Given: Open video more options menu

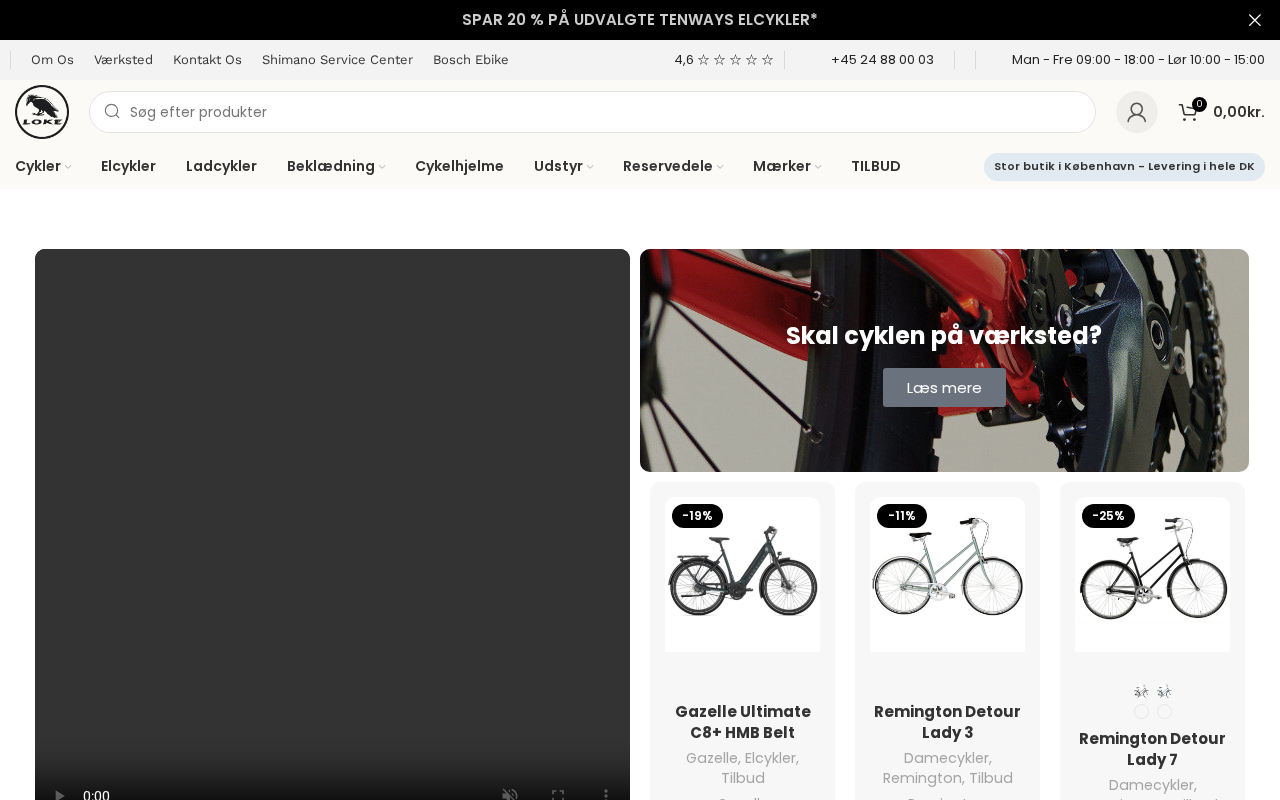Looking at the screenshot, I should tap(606, 796).
